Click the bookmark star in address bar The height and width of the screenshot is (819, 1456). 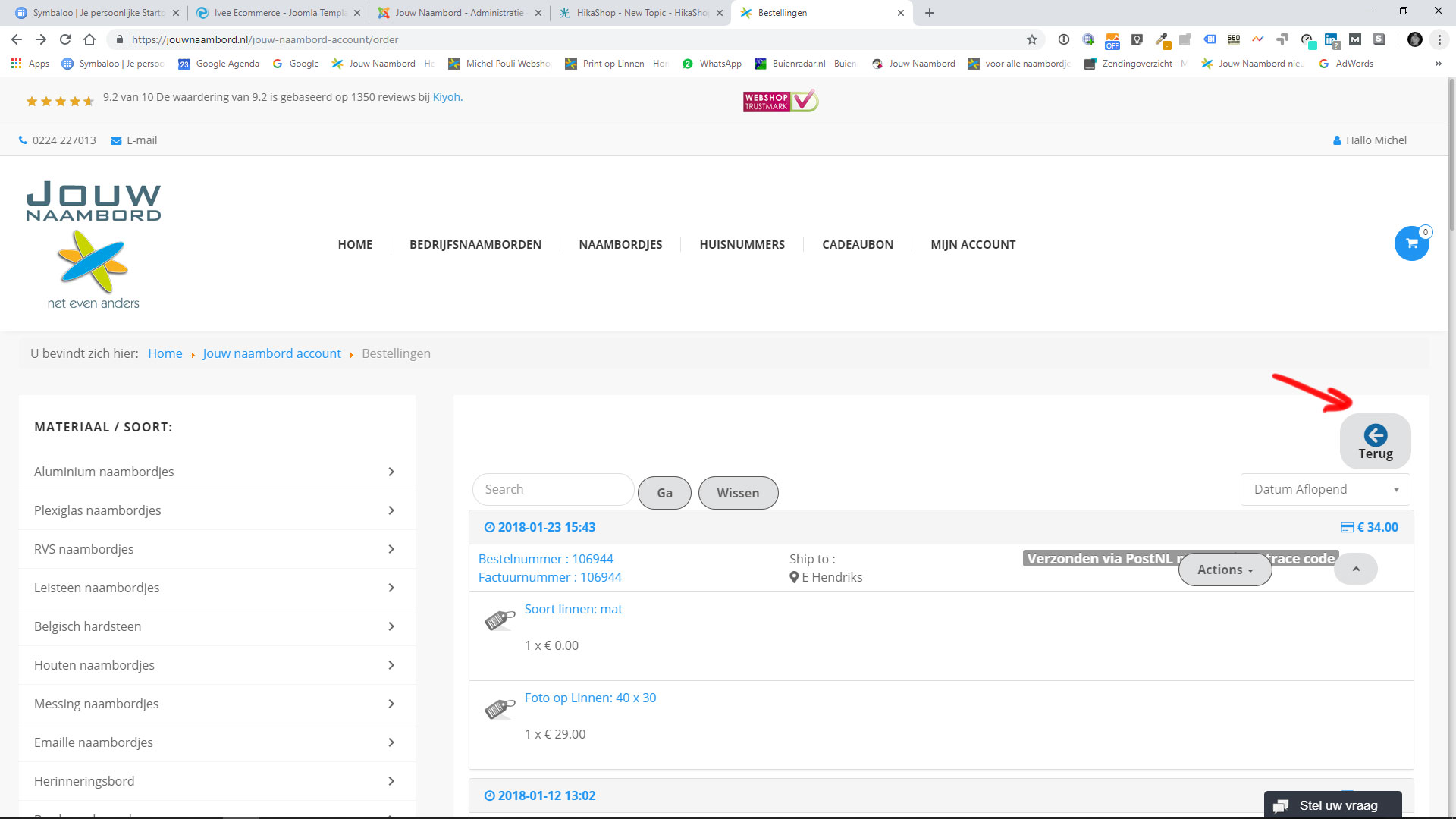tap(1031, 39)
